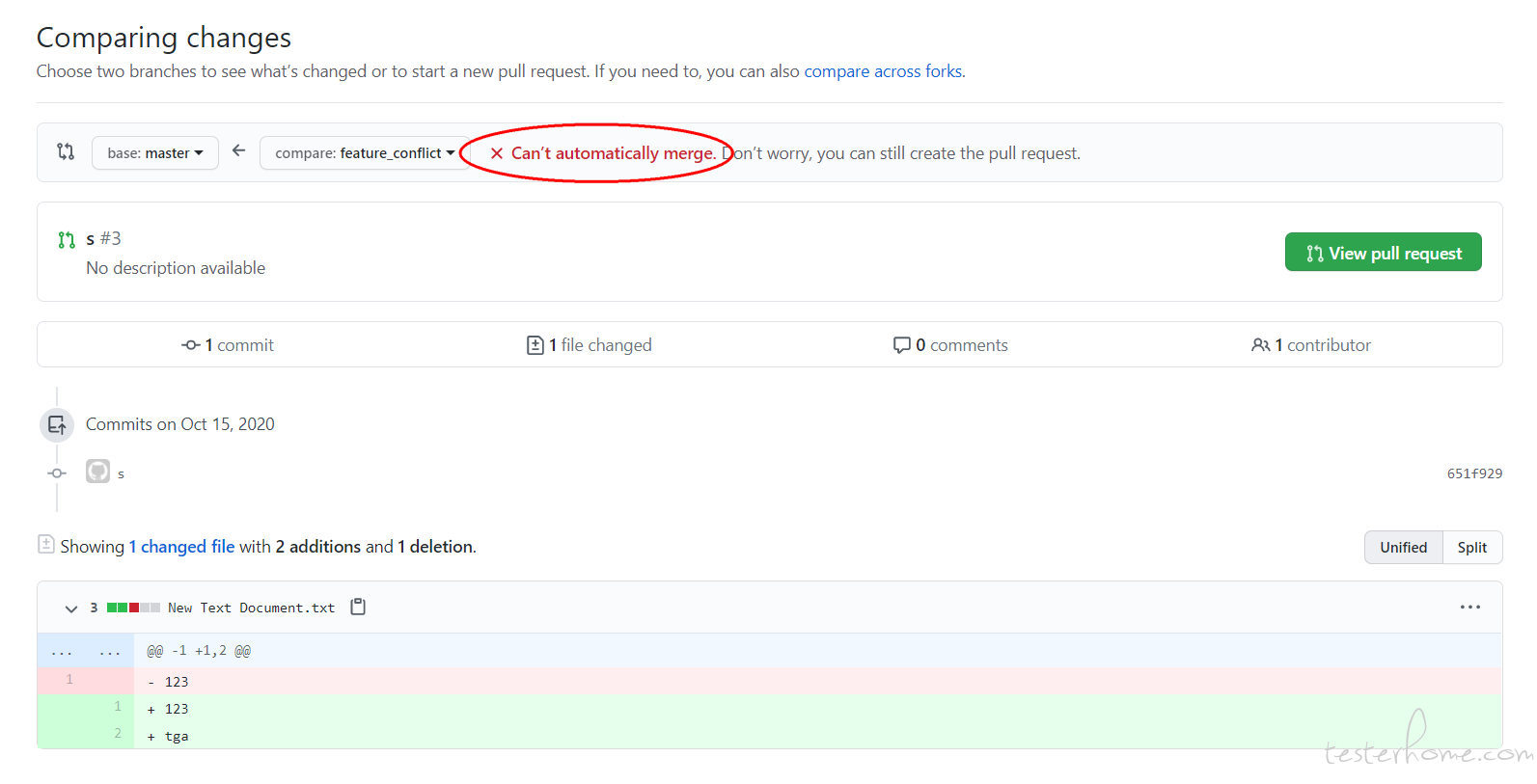The height and width of the screenshot is (784, 1537).
Task: Click the timeline commit node before the avatar
Action: (x=57, y=473)
